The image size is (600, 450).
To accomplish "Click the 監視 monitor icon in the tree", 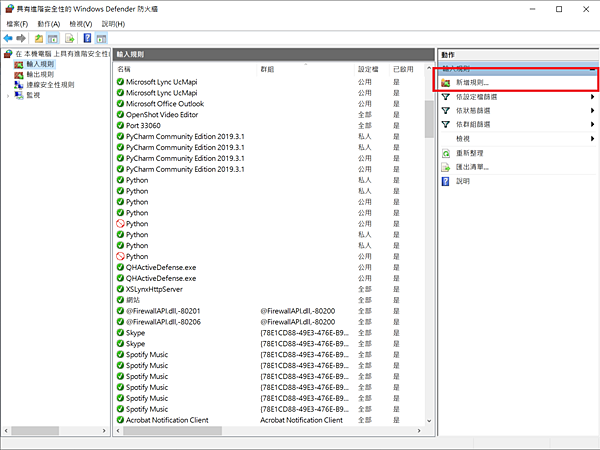I will (x=19, y=95).
